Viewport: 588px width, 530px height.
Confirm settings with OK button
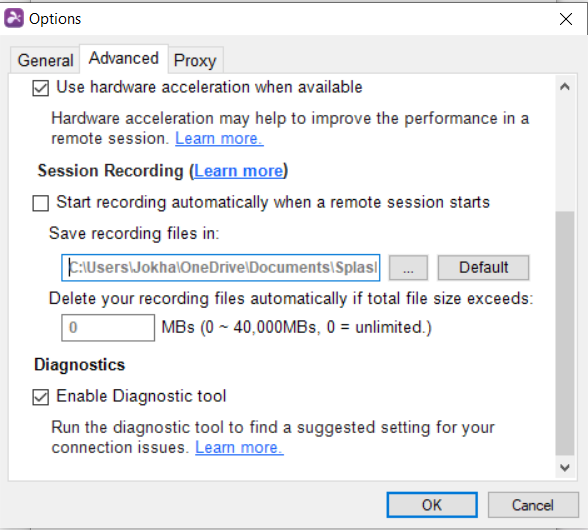[x=432, y=505]
